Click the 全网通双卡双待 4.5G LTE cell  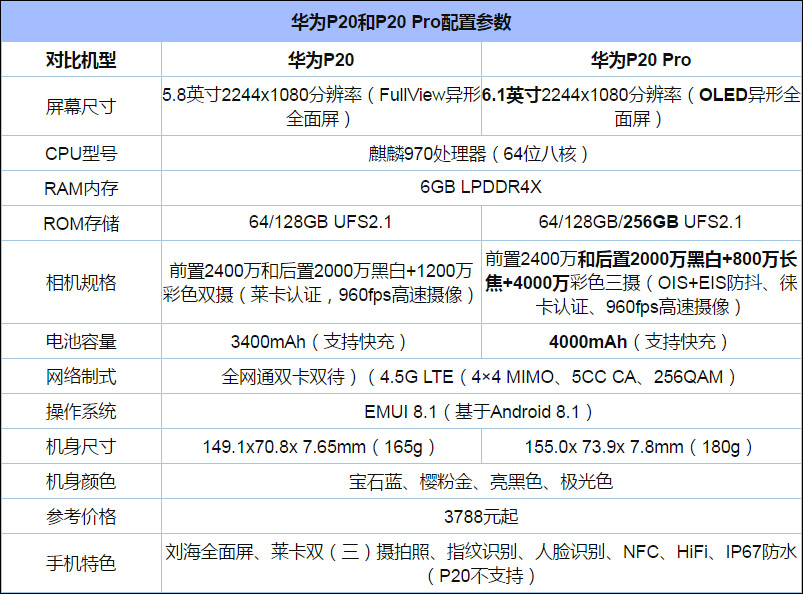[481, 376]
